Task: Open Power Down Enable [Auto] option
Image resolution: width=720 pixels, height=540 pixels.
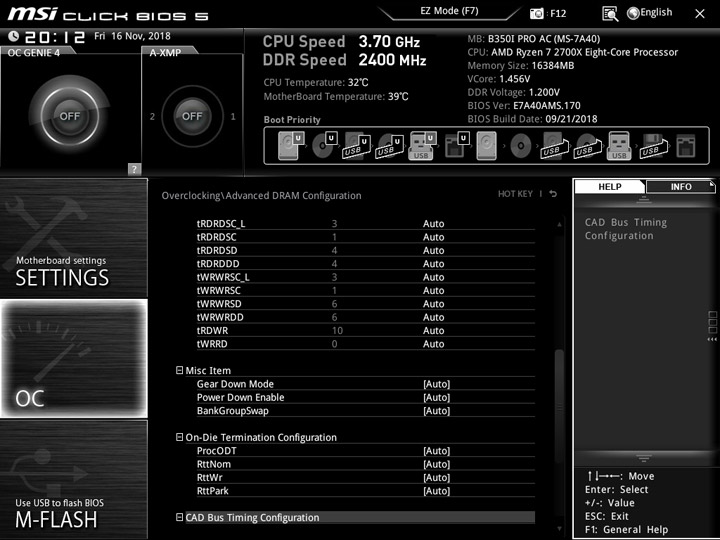Action: point(436,397)
